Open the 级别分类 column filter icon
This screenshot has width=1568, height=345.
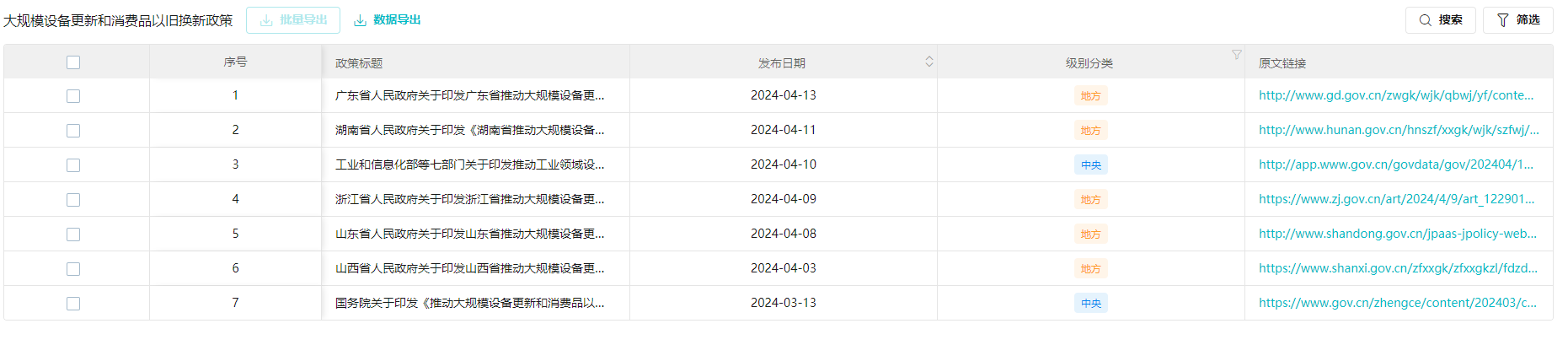click(1236, 55)
